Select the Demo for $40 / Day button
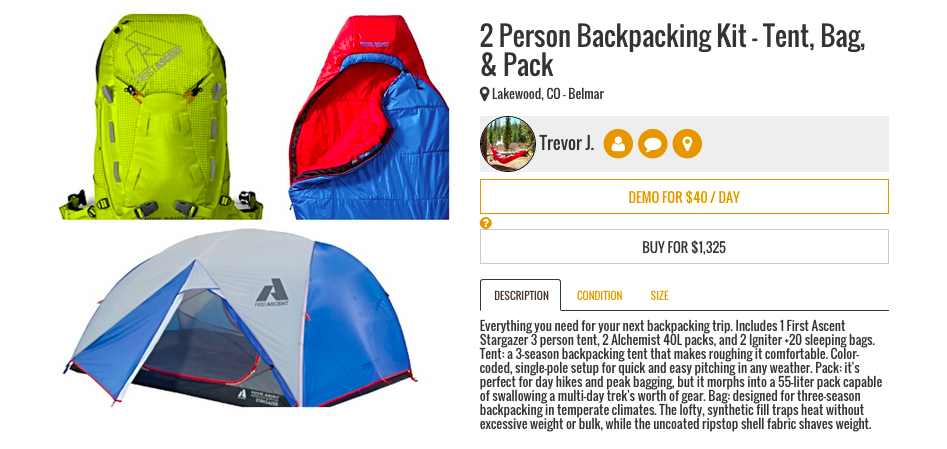Screen dimensions: 947x449 pyautogui.click(x=684, y=197)
